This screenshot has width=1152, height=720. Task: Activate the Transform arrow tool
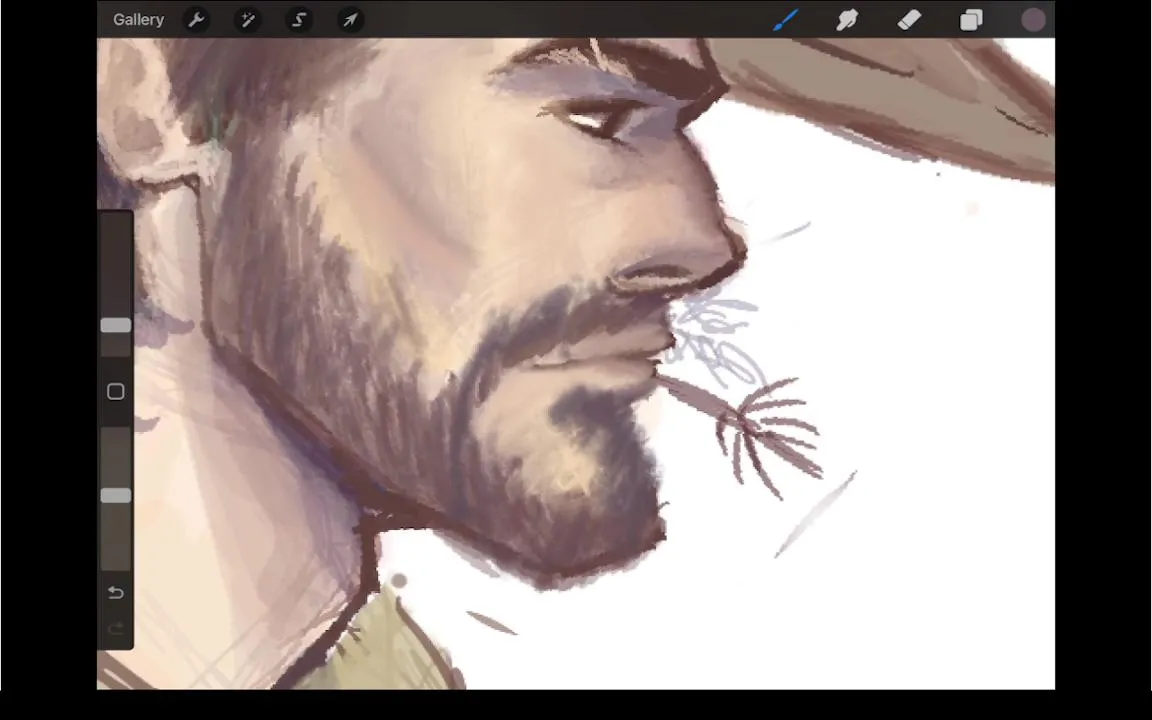tap(350, 20)
